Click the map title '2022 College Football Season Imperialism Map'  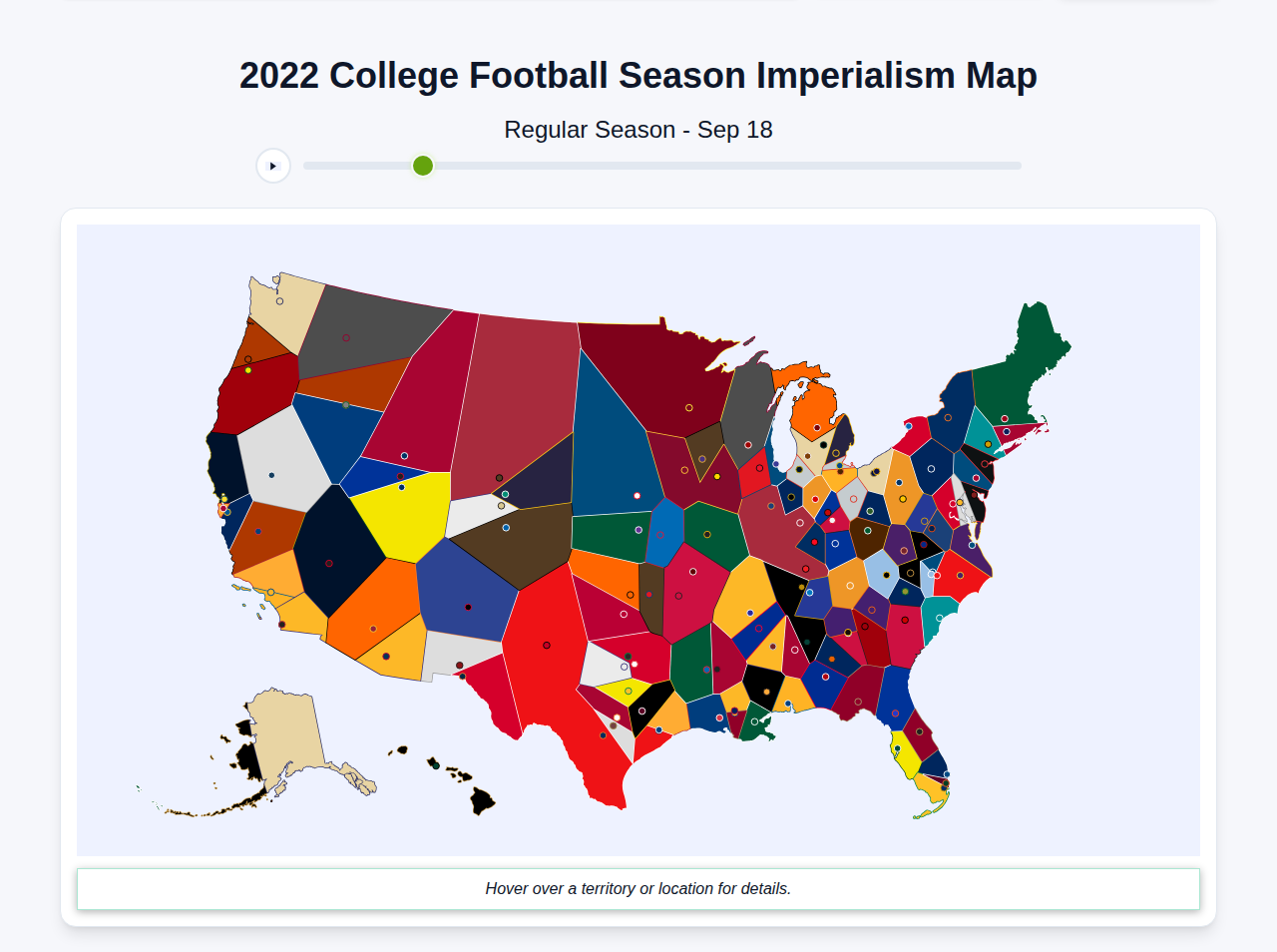[x=638, y=75]
